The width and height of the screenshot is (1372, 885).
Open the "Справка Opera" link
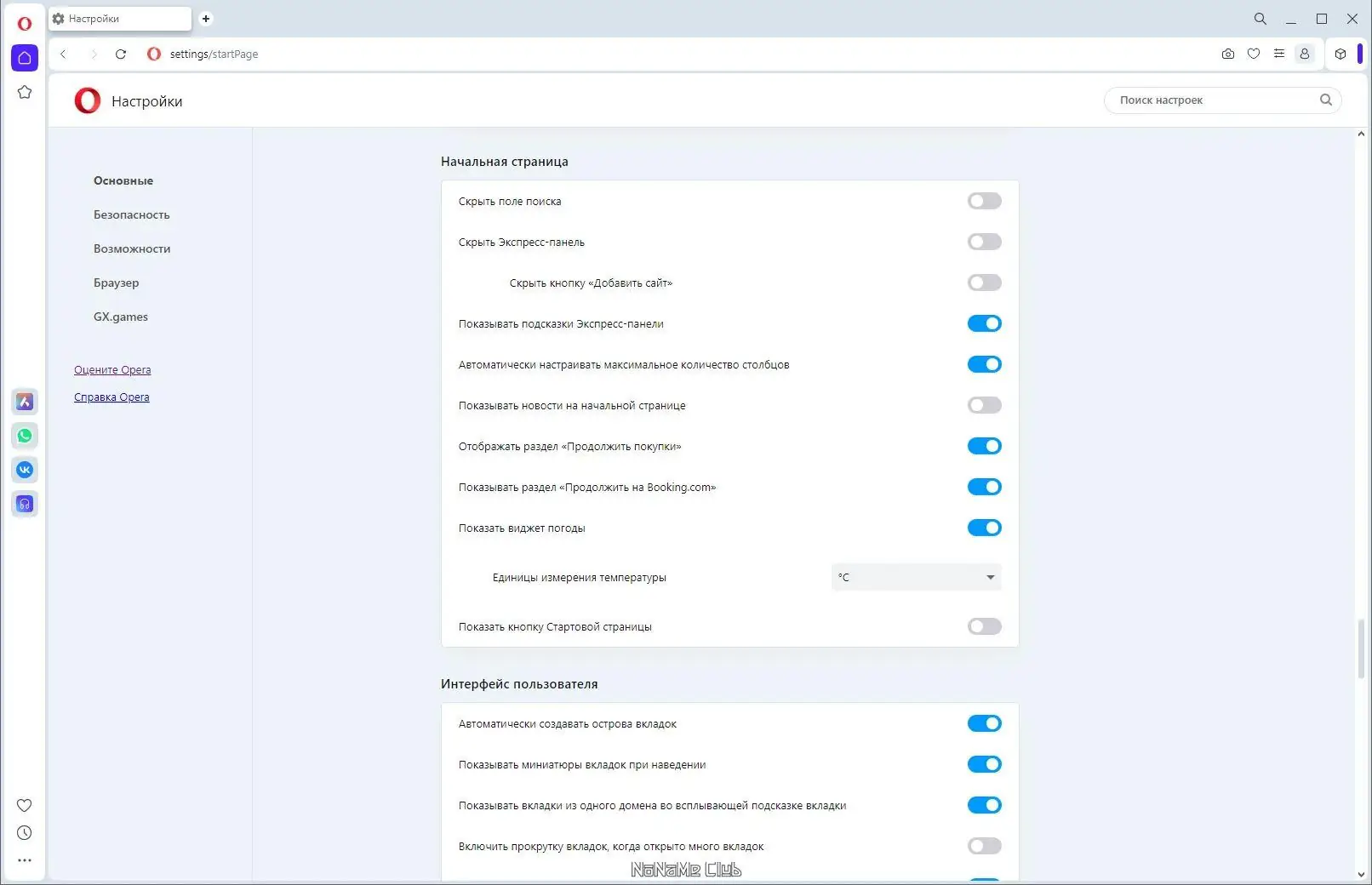[111, 397]
